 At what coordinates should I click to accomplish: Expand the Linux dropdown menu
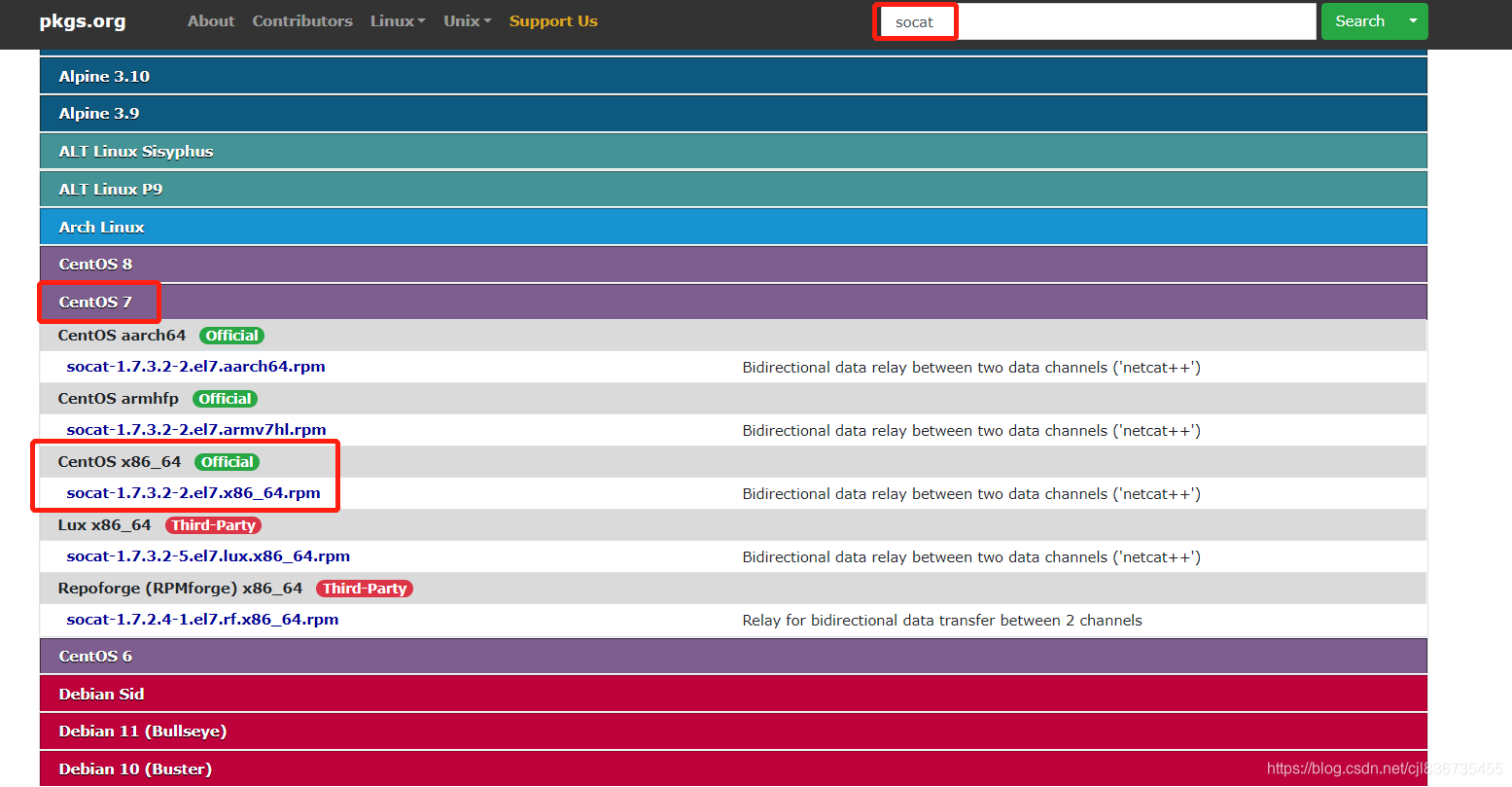398,21
